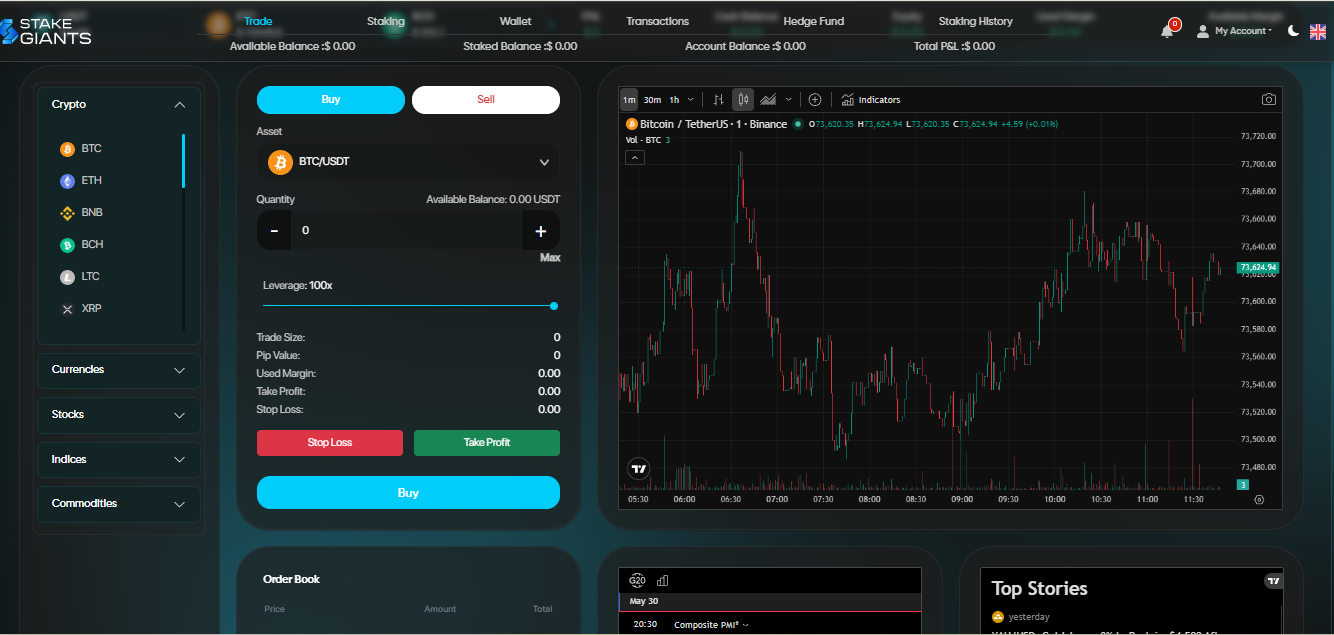Click the Bitcoin icon in the chart legend

click(x=631, y=124)
